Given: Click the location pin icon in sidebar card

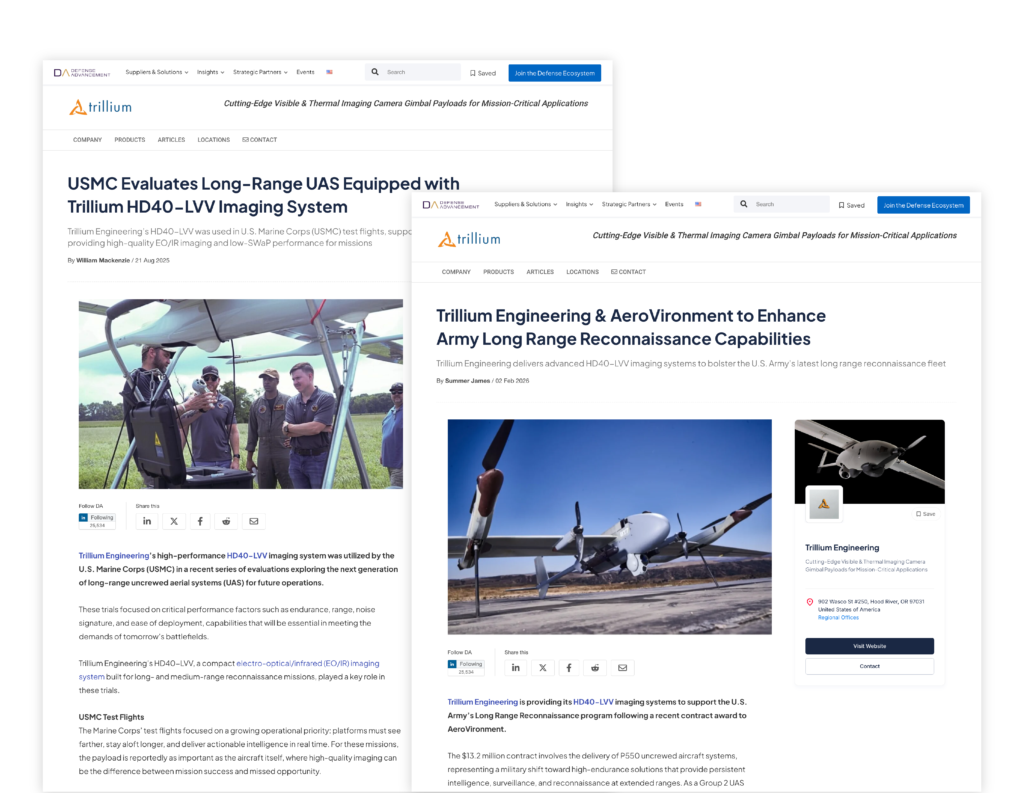Looking at the screenshot, I should click(x=810, y=602).
